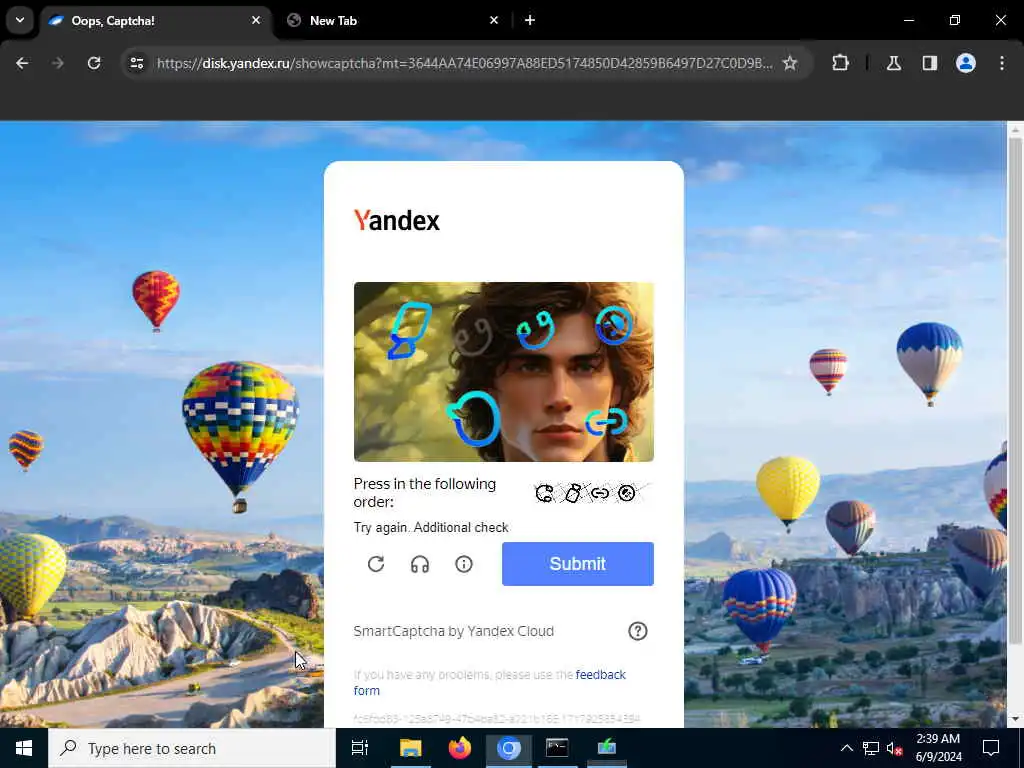Open network status tray icon
This screenshot has width=1024, height=768.
871,748
